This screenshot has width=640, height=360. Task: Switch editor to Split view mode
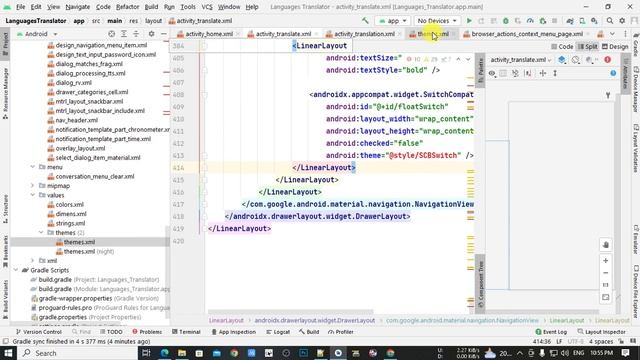(587, 47)
